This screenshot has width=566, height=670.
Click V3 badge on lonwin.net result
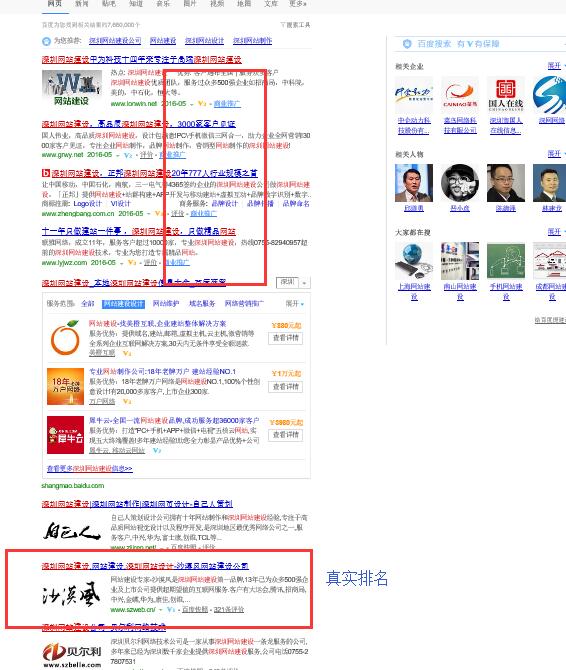(x=202, y=104)
